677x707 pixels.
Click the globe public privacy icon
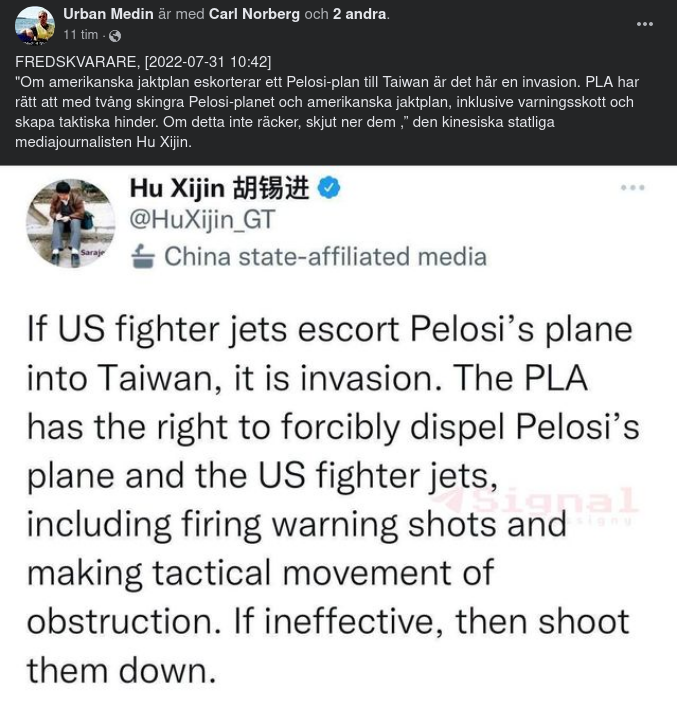(115, 35)
